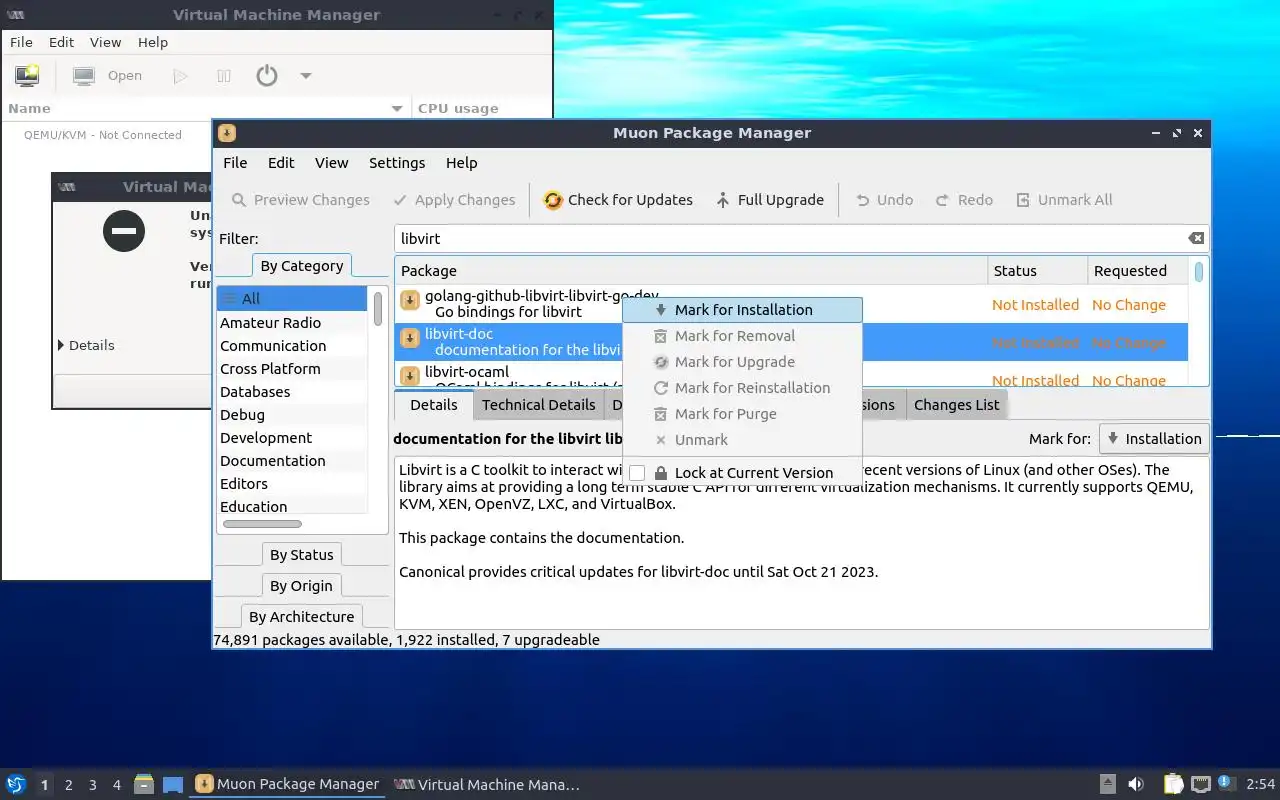Switch to the Changes List tab
The height and width of the screenshot is (800, 1280).
click(956, 405)
